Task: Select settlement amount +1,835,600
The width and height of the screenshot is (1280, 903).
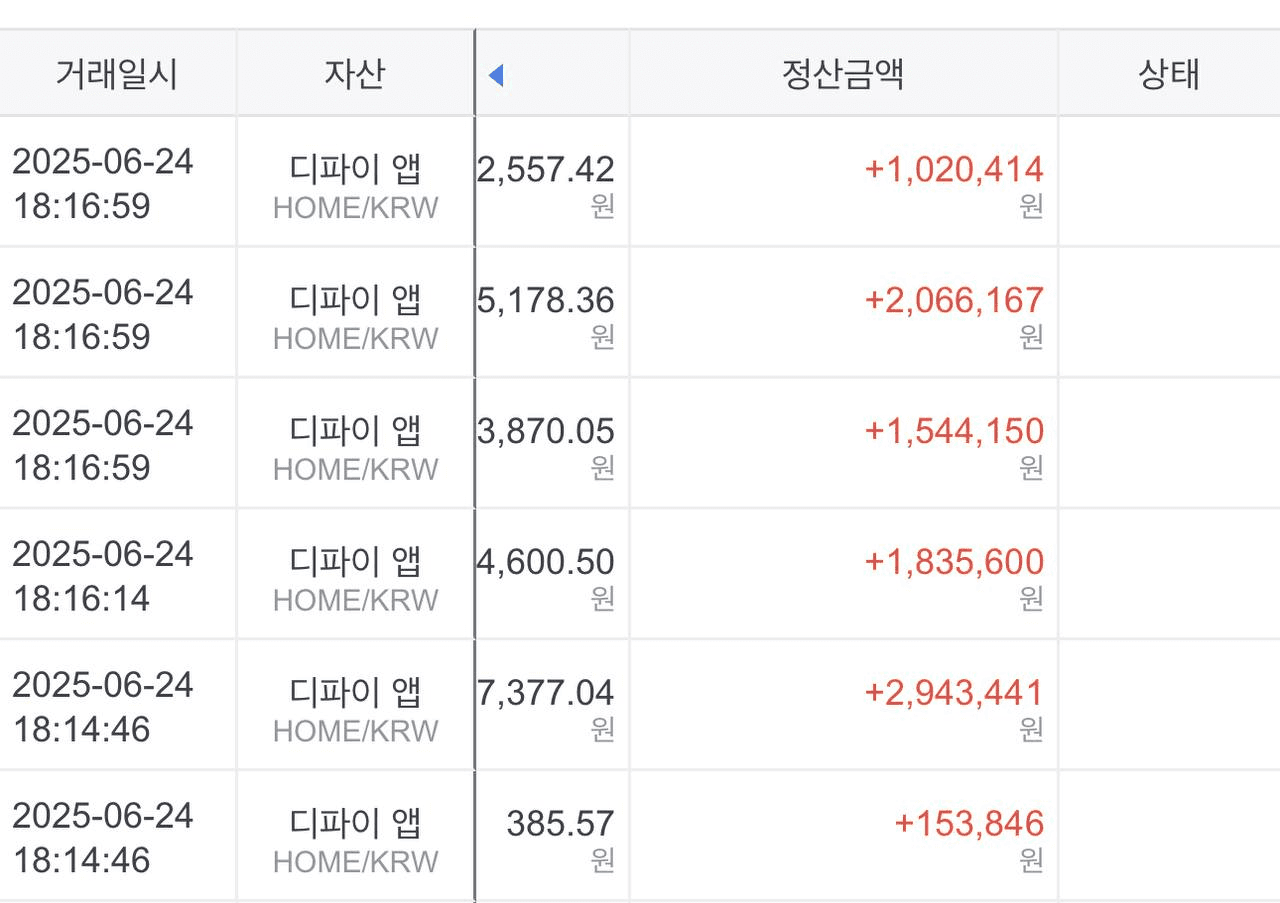Action: [x=954, y=562]
